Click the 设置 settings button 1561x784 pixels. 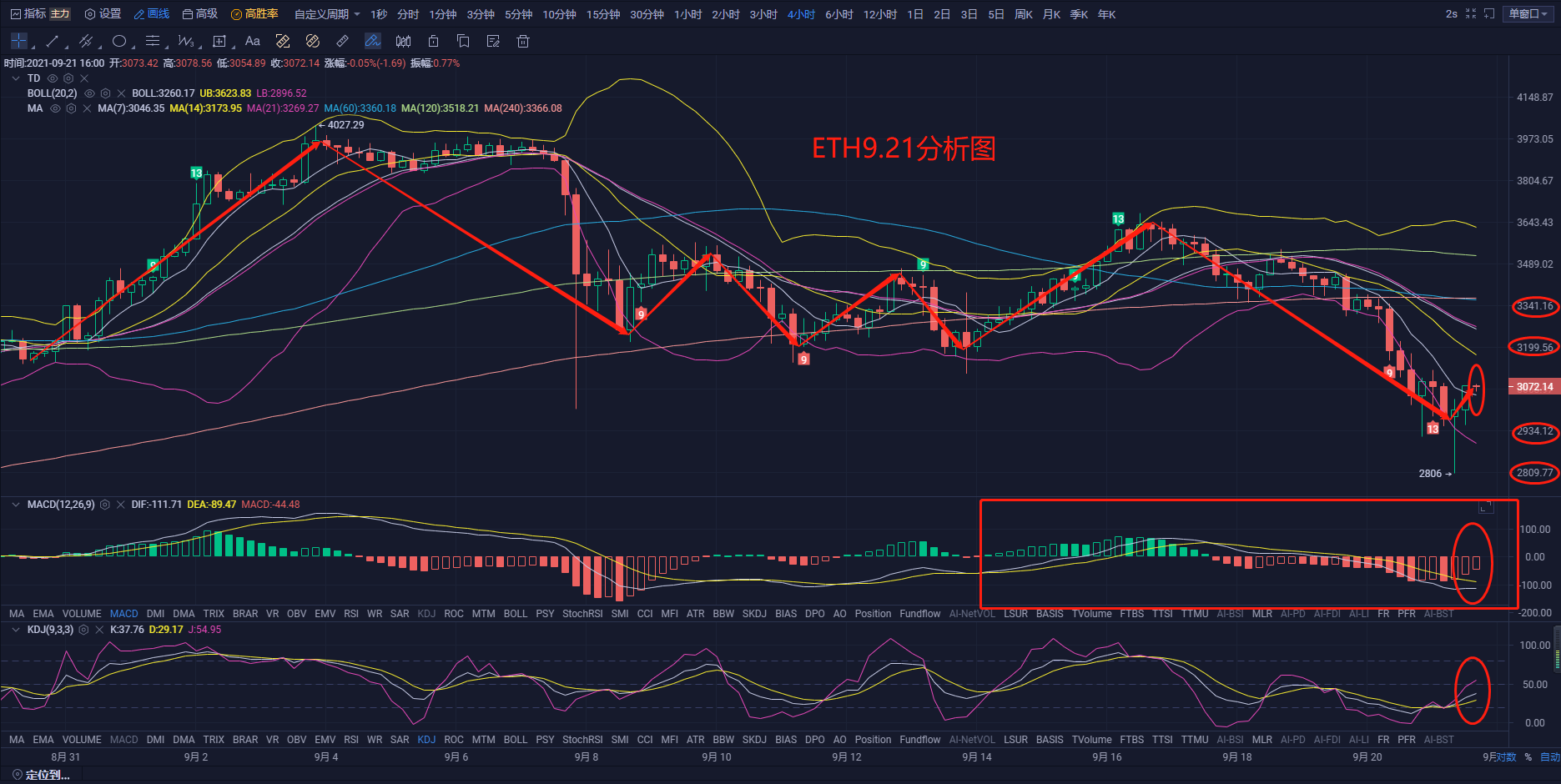103,14
